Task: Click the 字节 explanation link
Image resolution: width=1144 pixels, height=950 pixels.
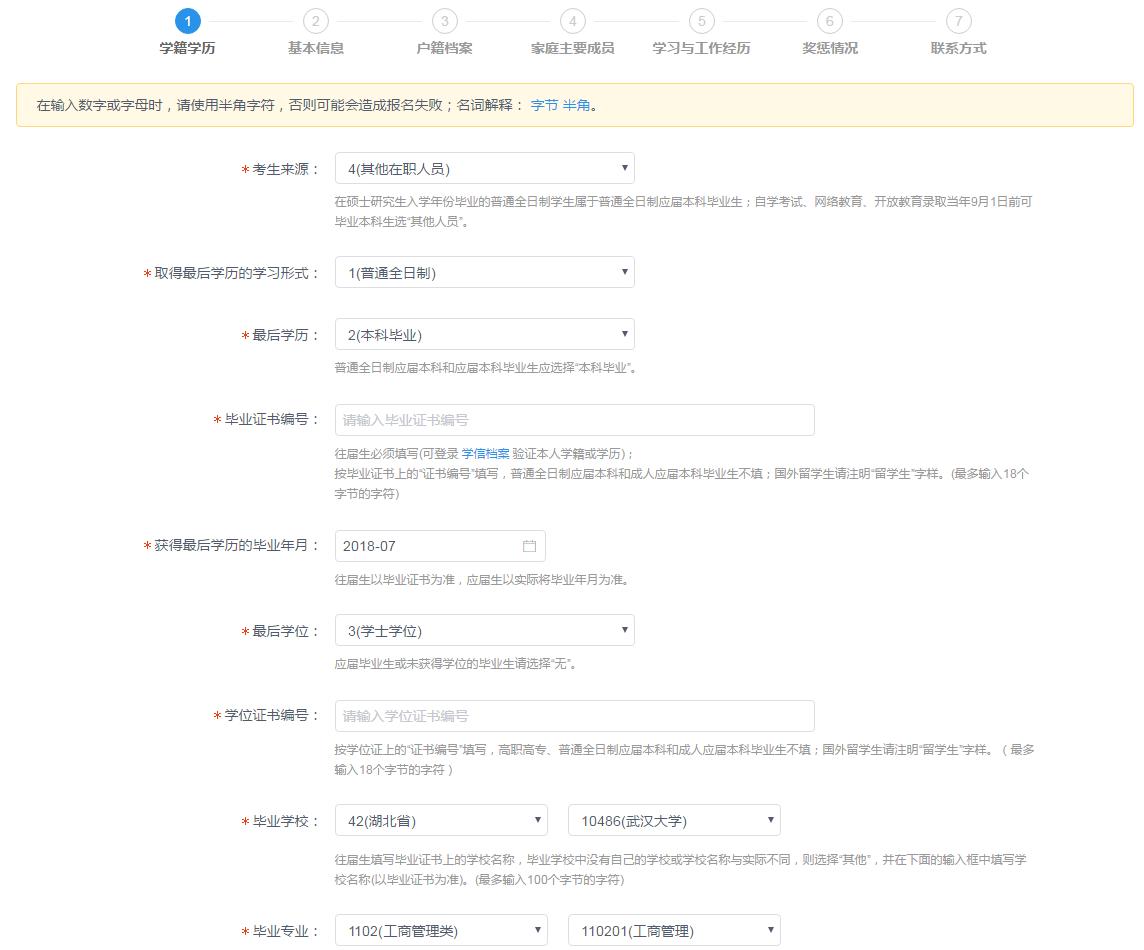Action: 544,105
